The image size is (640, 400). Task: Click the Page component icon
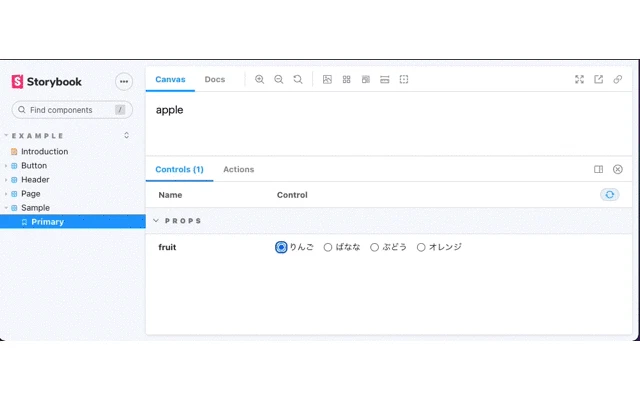click(14, 194)
